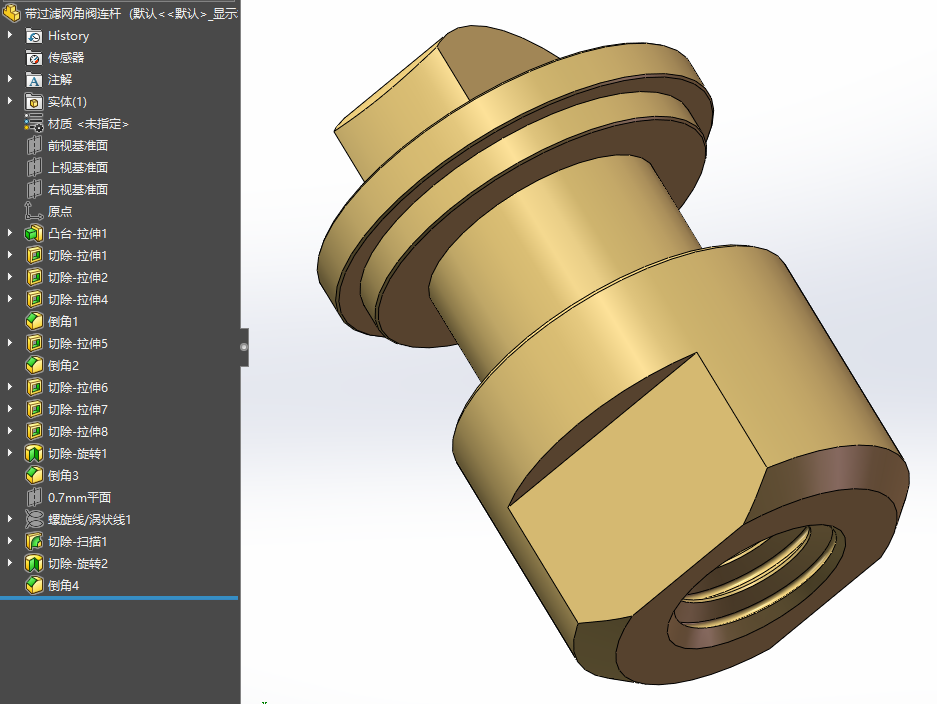Click the 原点 origin icon
The width and height of the screenshot is (937, 704).
pyautogui.click(x=34, y=212)
